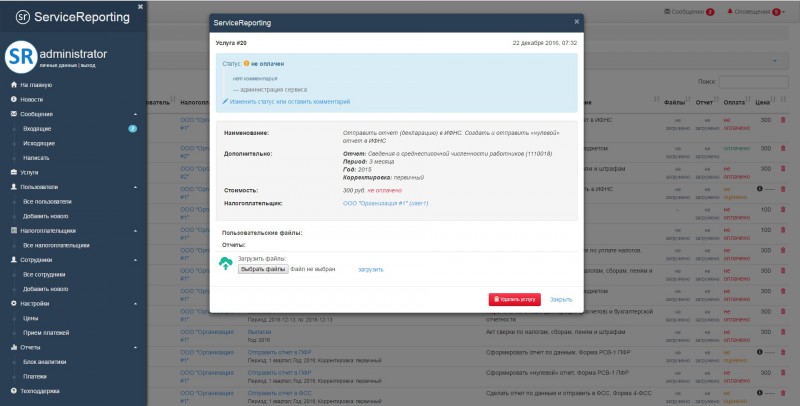
Task: Click Выбрать файлы button
Action: click(x=263, y=269)
